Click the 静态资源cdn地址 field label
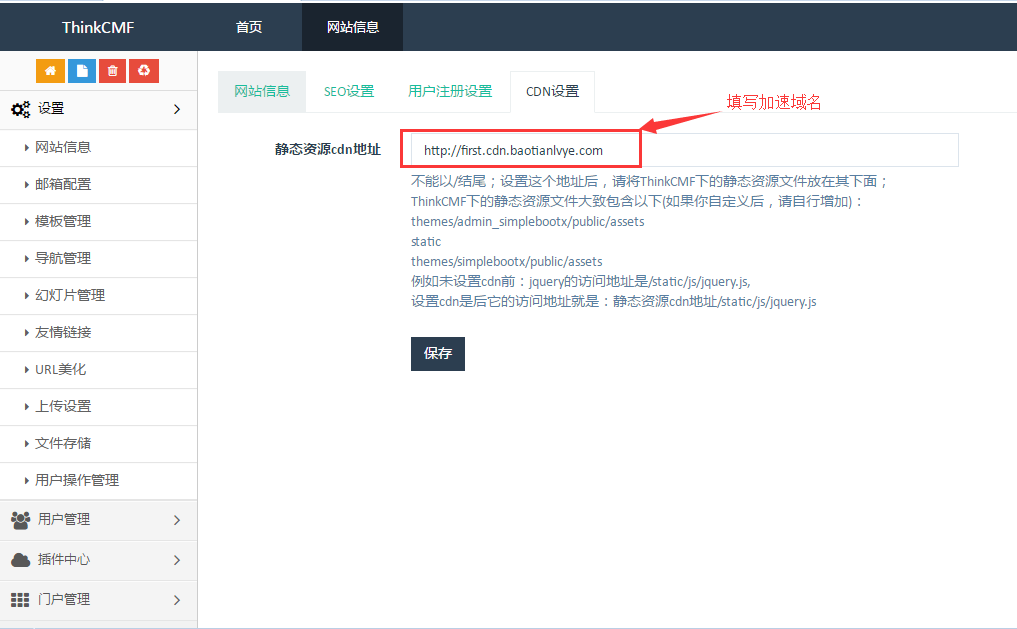 tap(328, 149)
